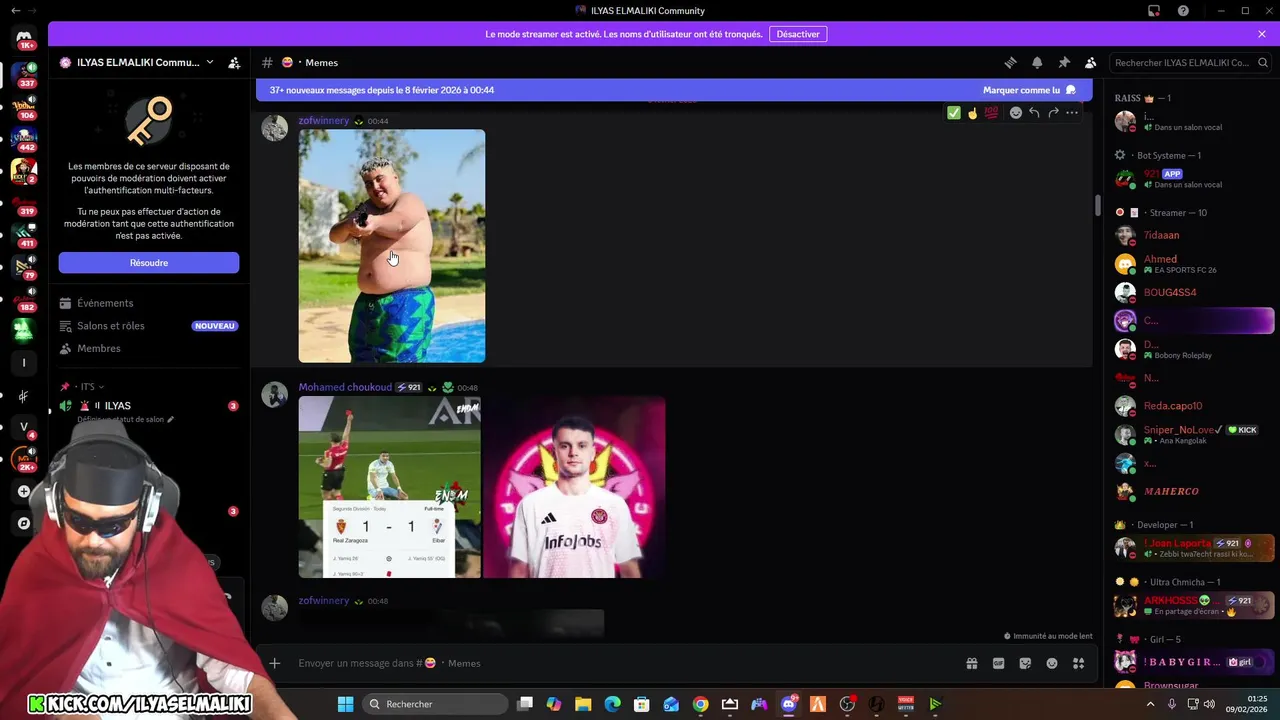Open the ILYAS voice channel

[x=149, y=406]
